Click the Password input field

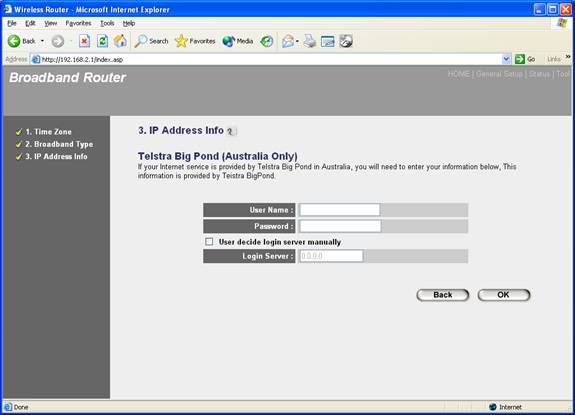pyautogui.click(x=340, y=226)
